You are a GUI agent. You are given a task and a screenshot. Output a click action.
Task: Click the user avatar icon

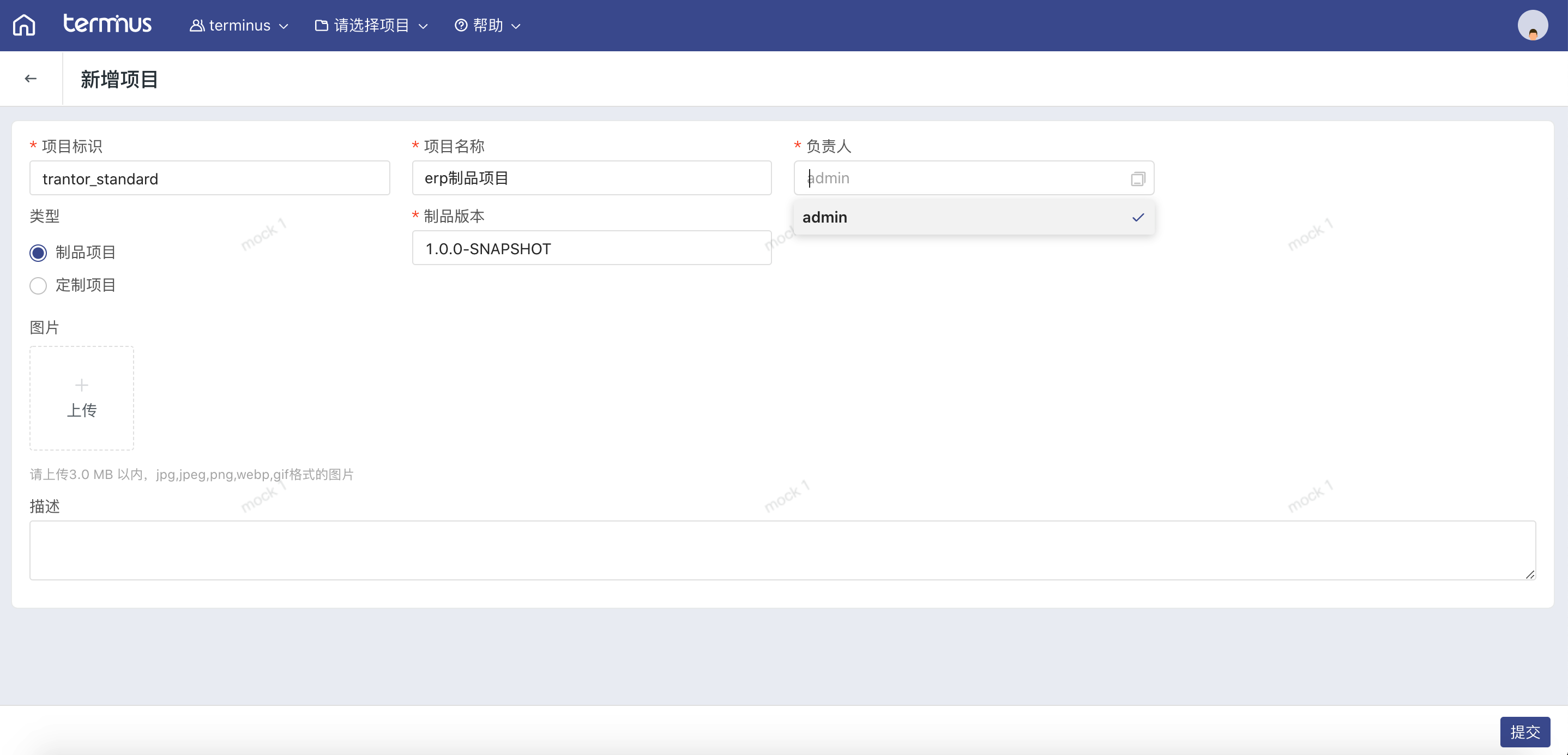pos(1532,26)
